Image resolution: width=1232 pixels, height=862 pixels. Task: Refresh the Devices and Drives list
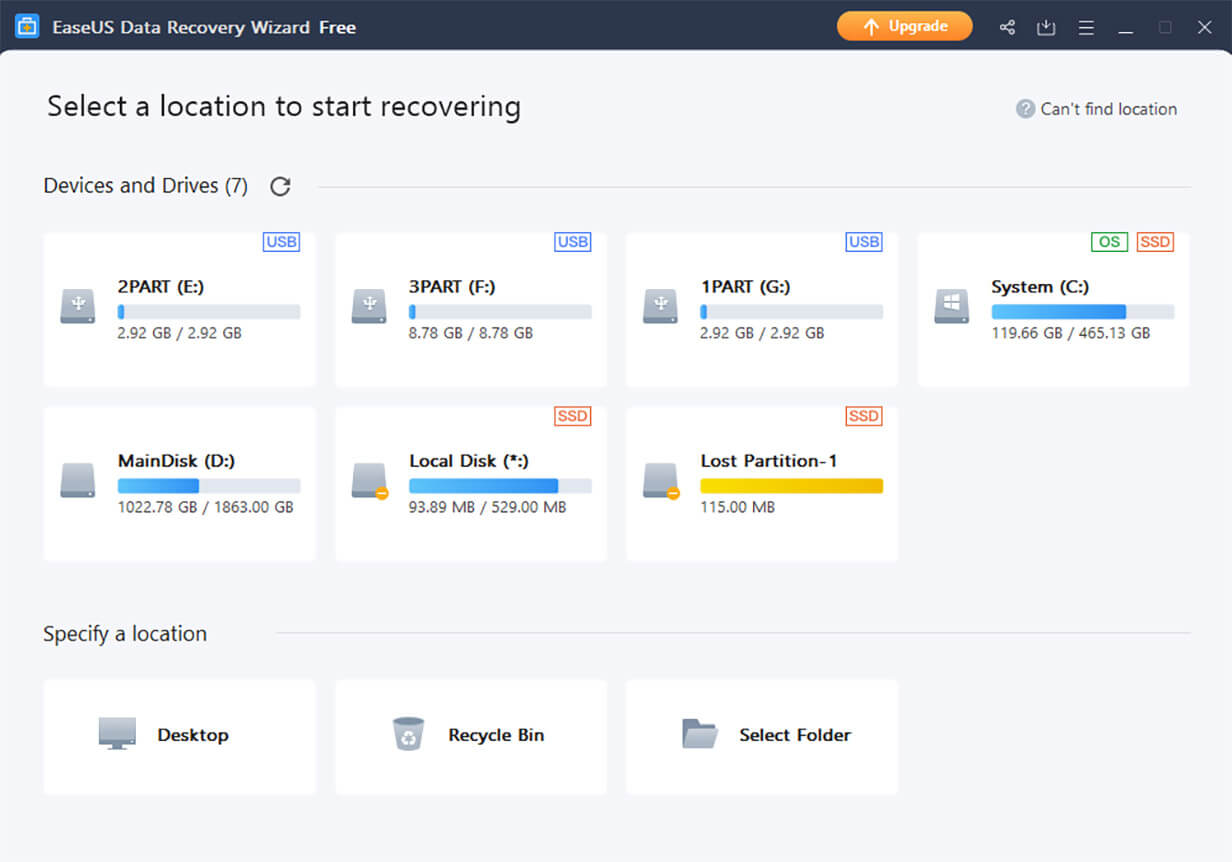pyautogui.click(x=281, y=186)
